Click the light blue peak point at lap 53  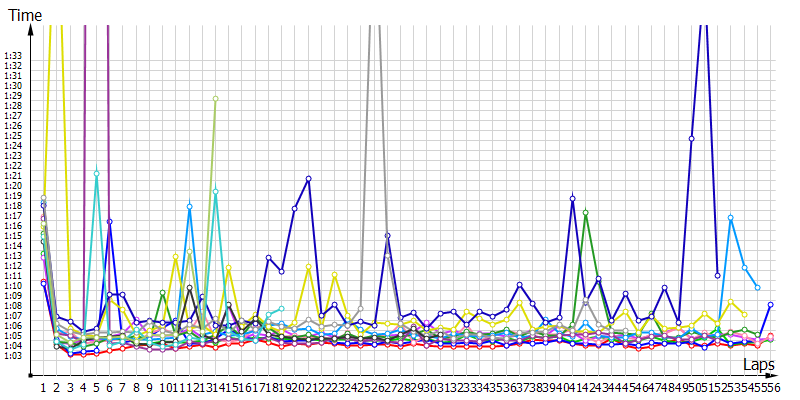pos(731,217)
